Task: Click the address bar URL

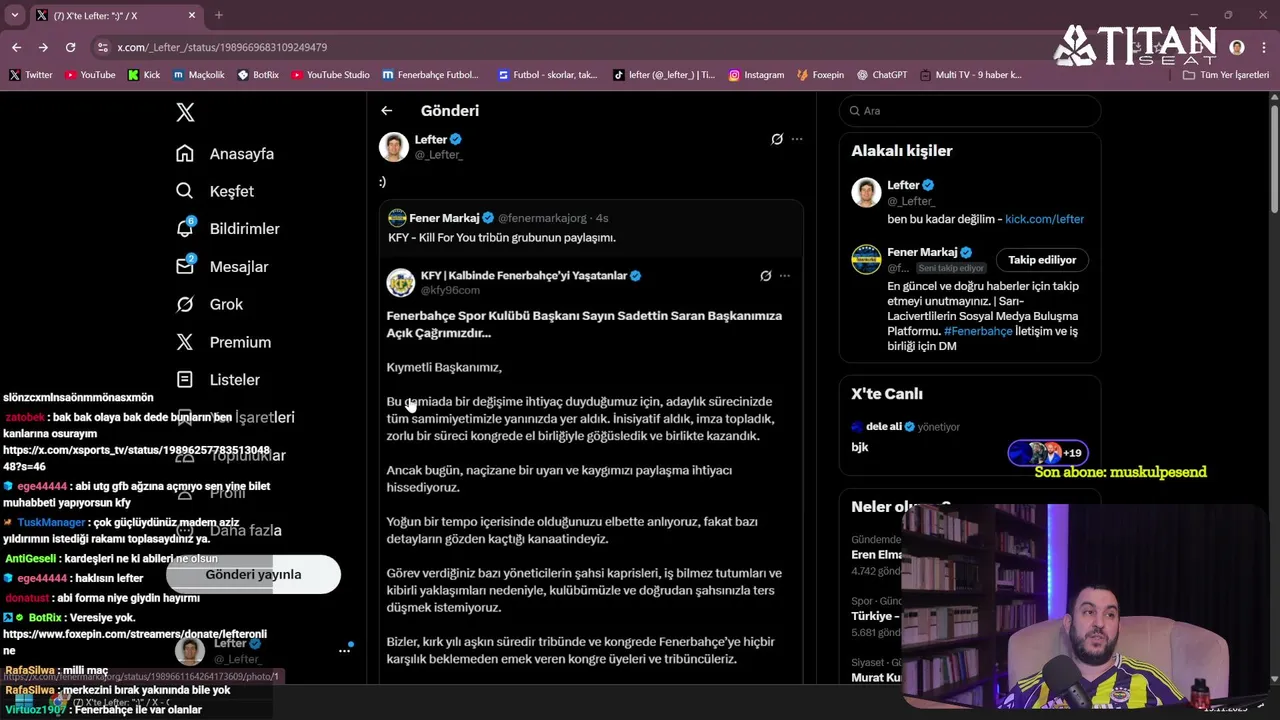Action: [222, 47]
